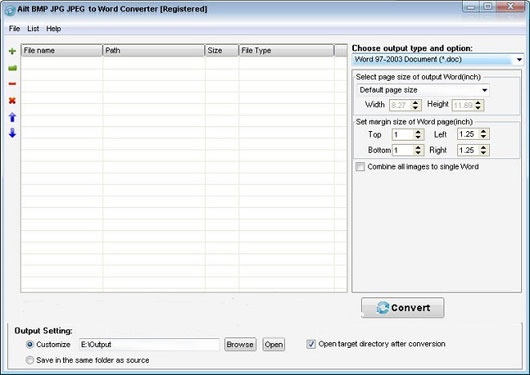The image size is (530, 375).
Task: Click the Width value field
Action: (400, 105)
